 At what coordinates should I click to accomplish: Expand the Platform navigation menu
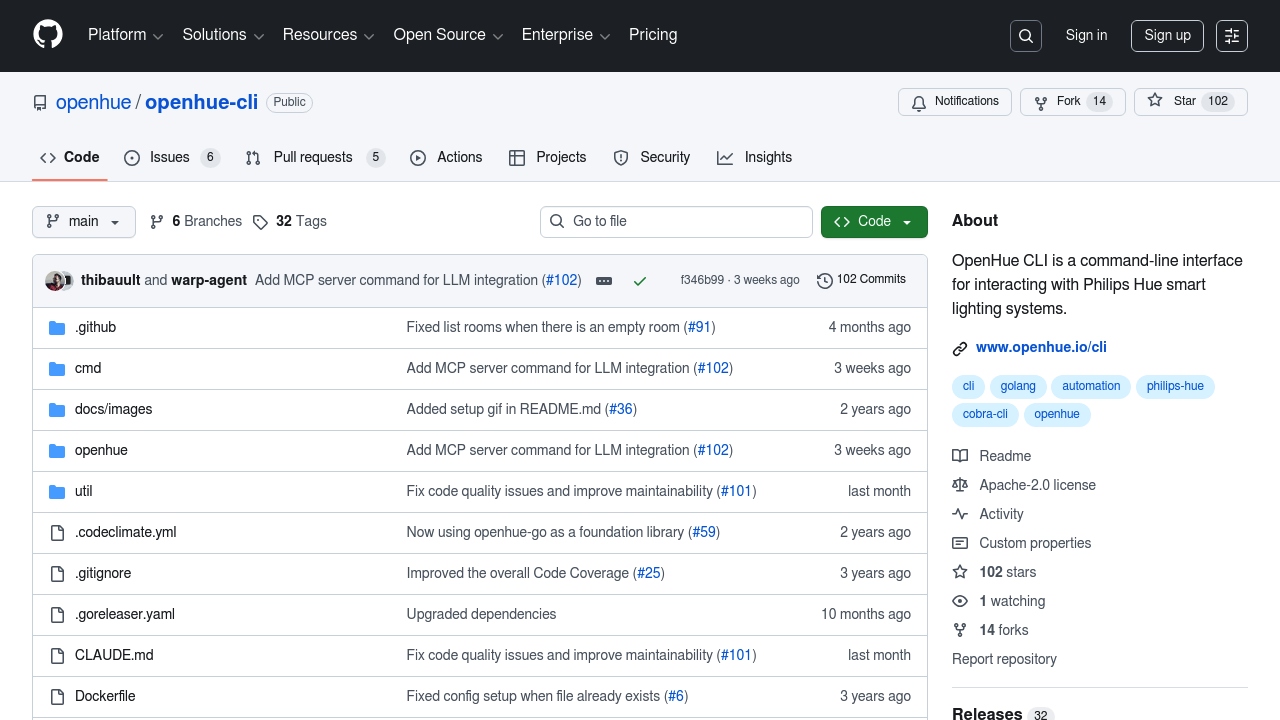125,35
